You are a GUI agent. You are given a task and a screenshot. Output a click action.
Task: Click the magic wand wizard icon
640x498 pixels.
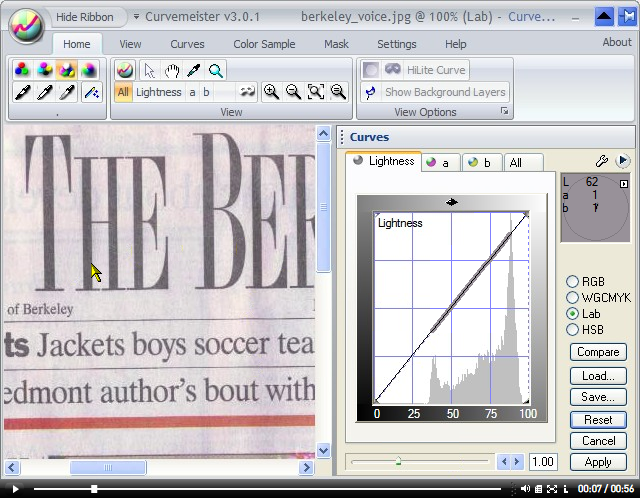coord(91,92)
